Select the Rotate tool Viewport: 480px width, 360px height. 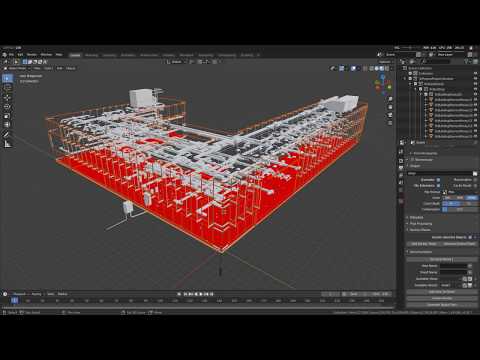(x=7, y=107)
